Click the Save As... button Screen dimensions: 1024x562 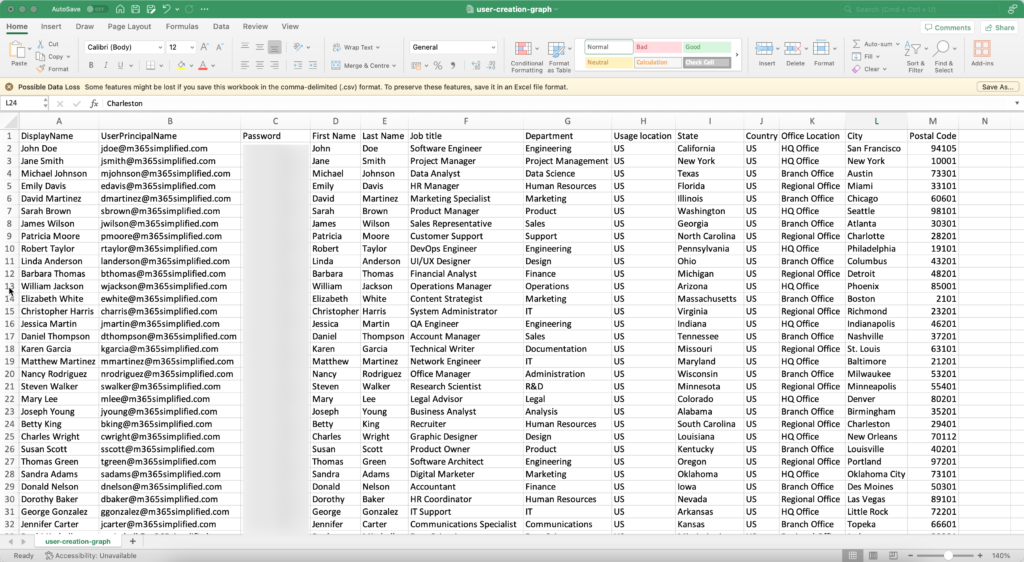(997, 87)
